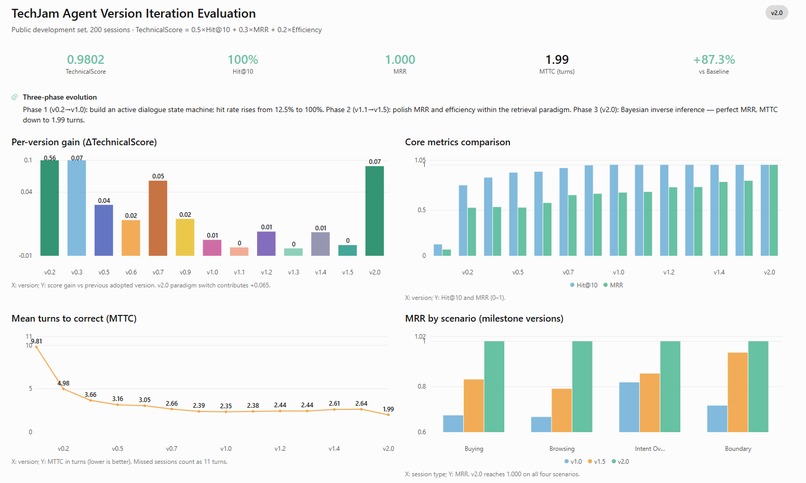
Task: Click the green v2.0 bar for Buying scenario
Action: (494, 386)
